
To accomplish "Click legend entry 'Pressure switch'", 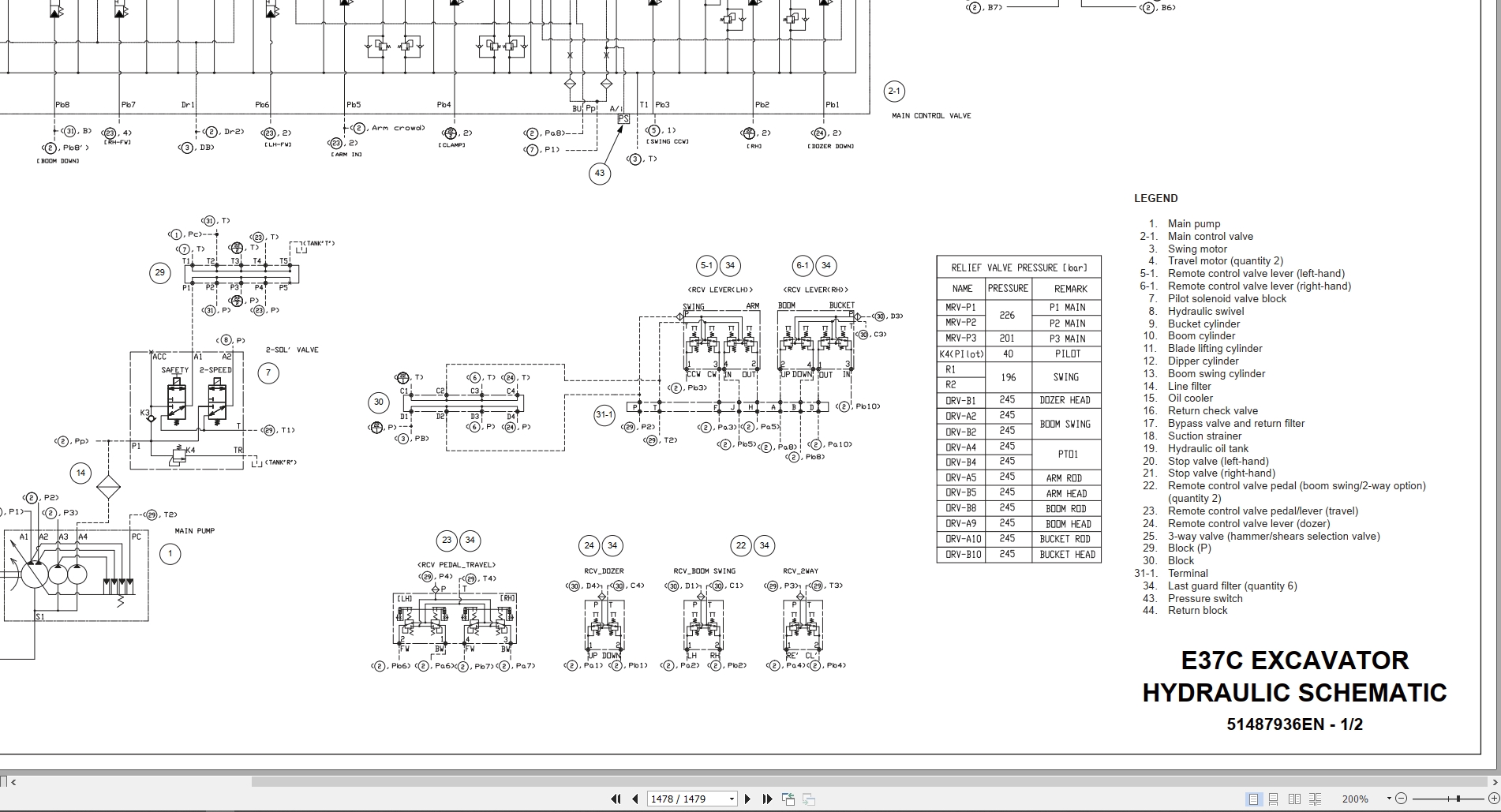I will coord(1205,598).
